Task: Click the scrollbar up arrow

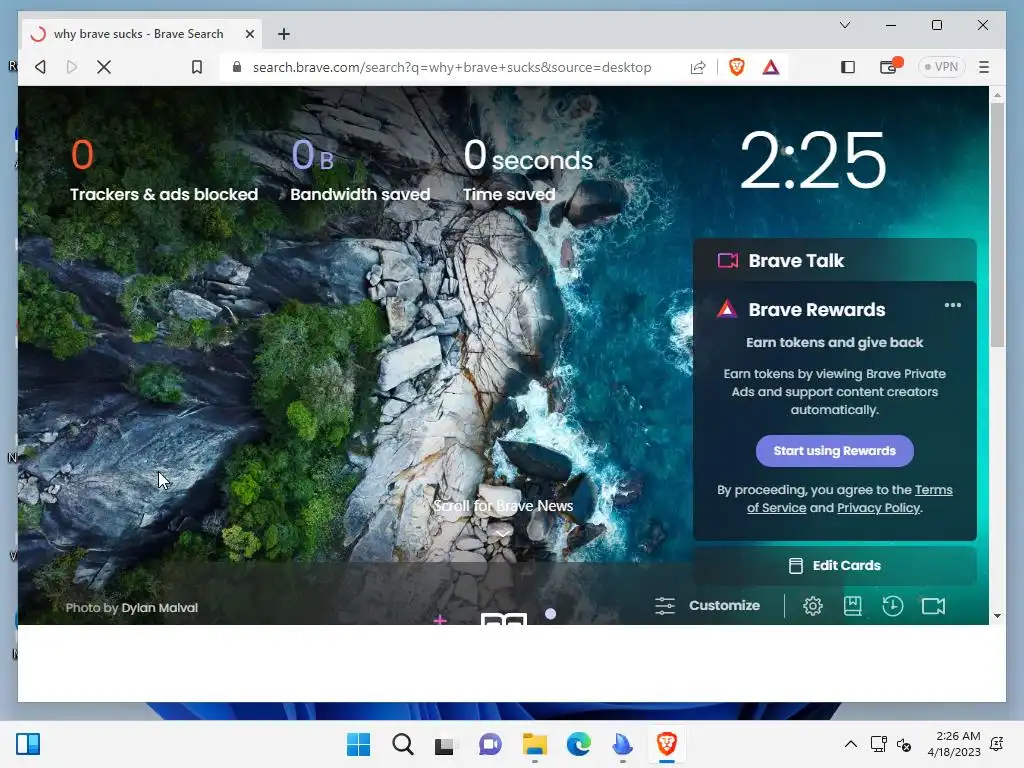Action: tap(997, 95)
